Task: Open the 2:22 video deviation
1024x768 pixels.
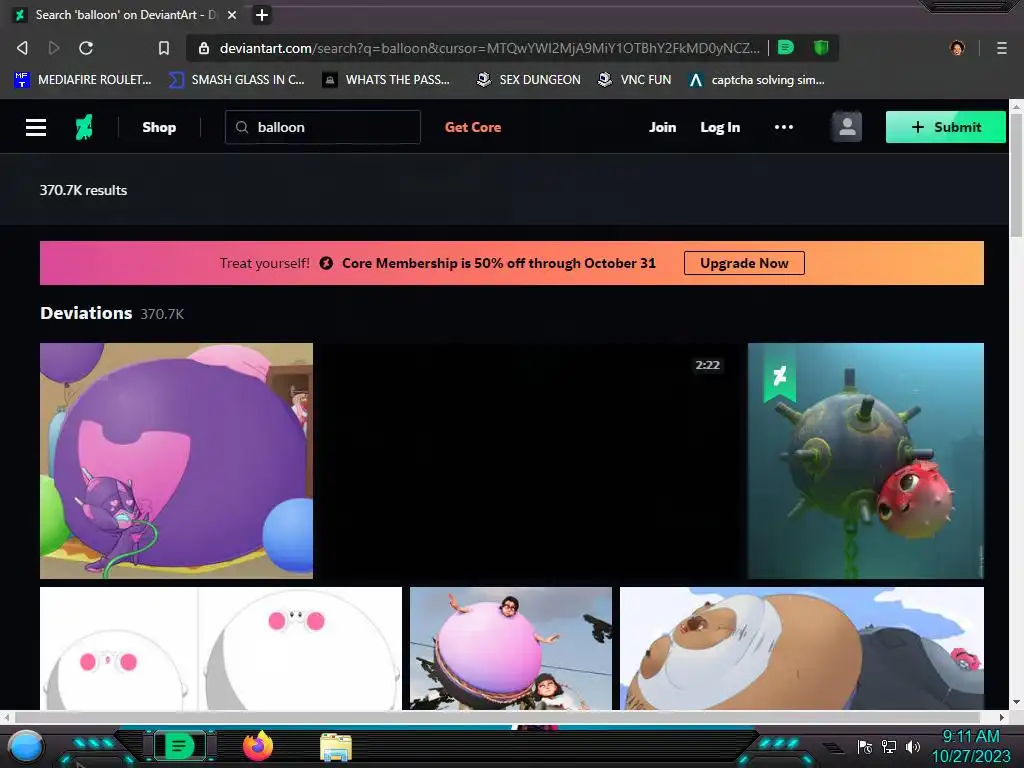Action: (530, 460)
